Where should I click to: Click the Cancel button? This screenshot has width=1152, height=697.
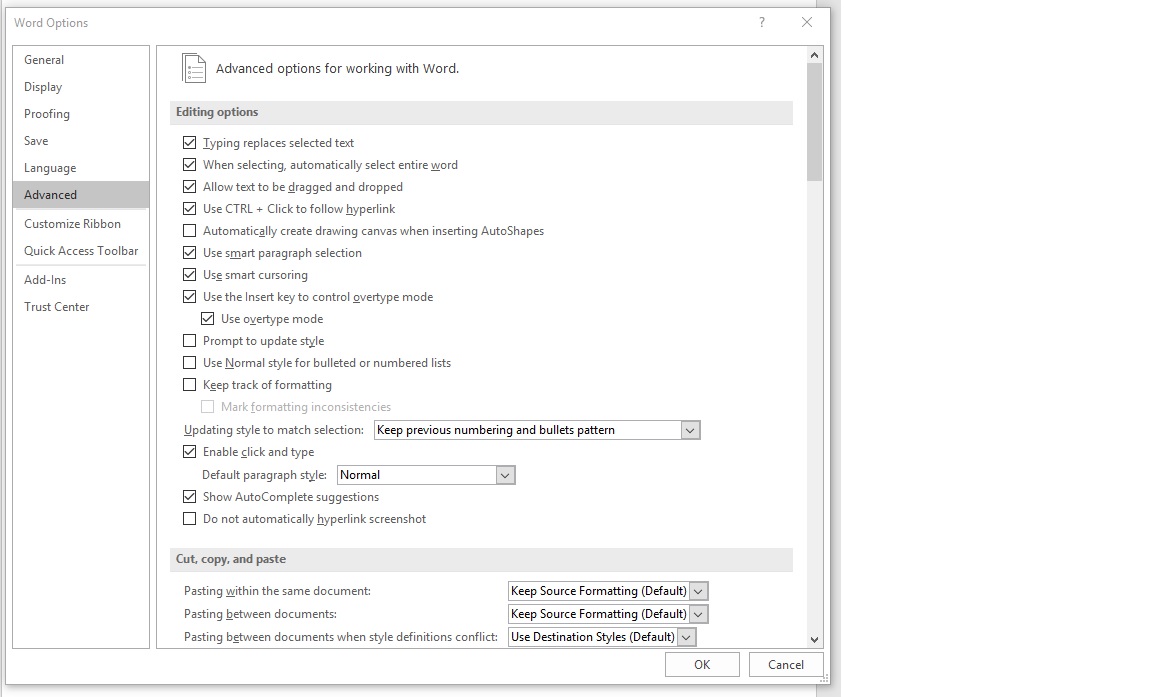[786, 665]
